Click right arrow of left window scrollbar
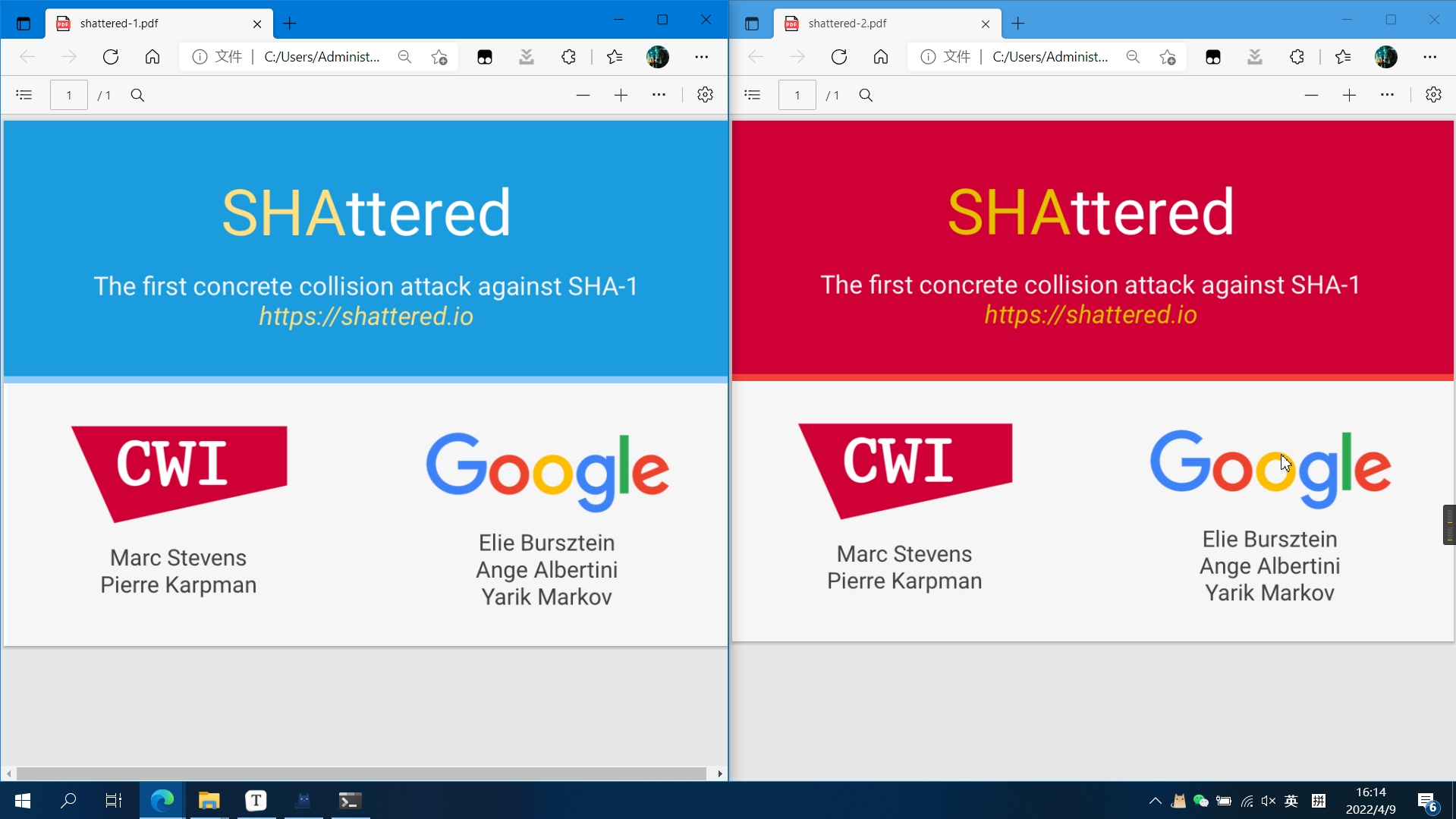 719,773
